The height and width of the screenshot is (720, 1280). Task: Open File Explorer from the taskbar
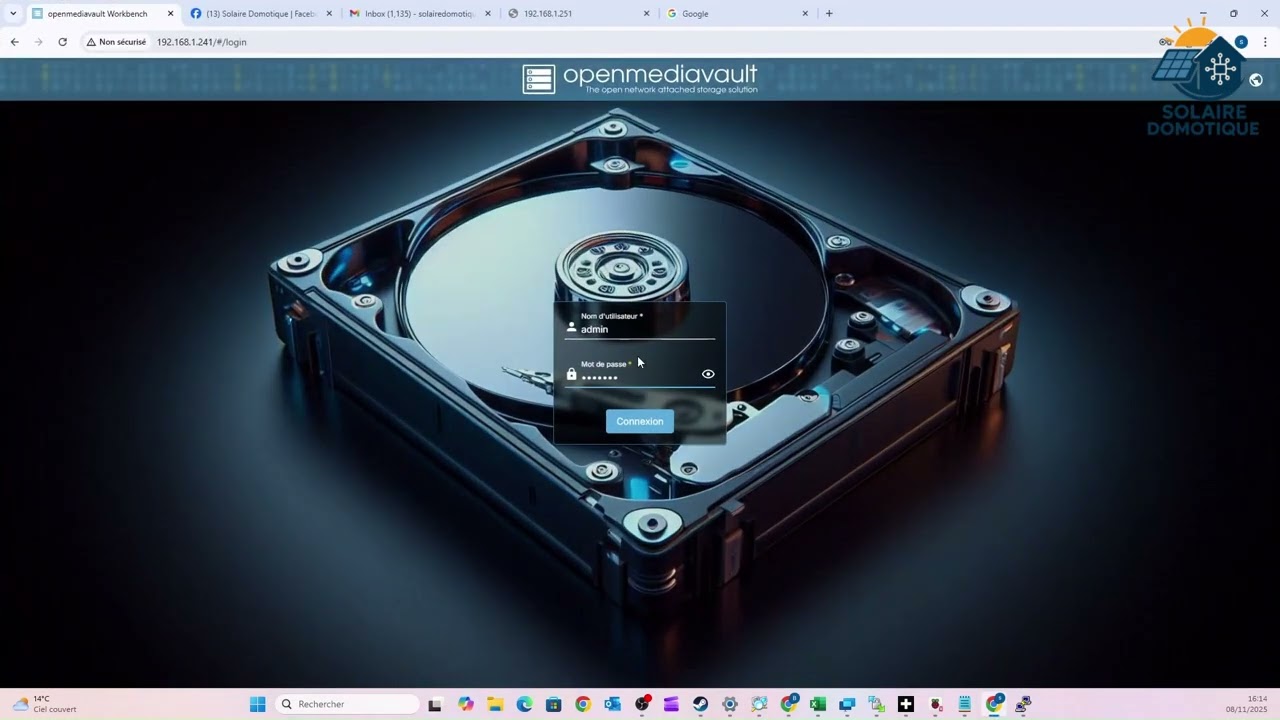click(x=495, y=704)
